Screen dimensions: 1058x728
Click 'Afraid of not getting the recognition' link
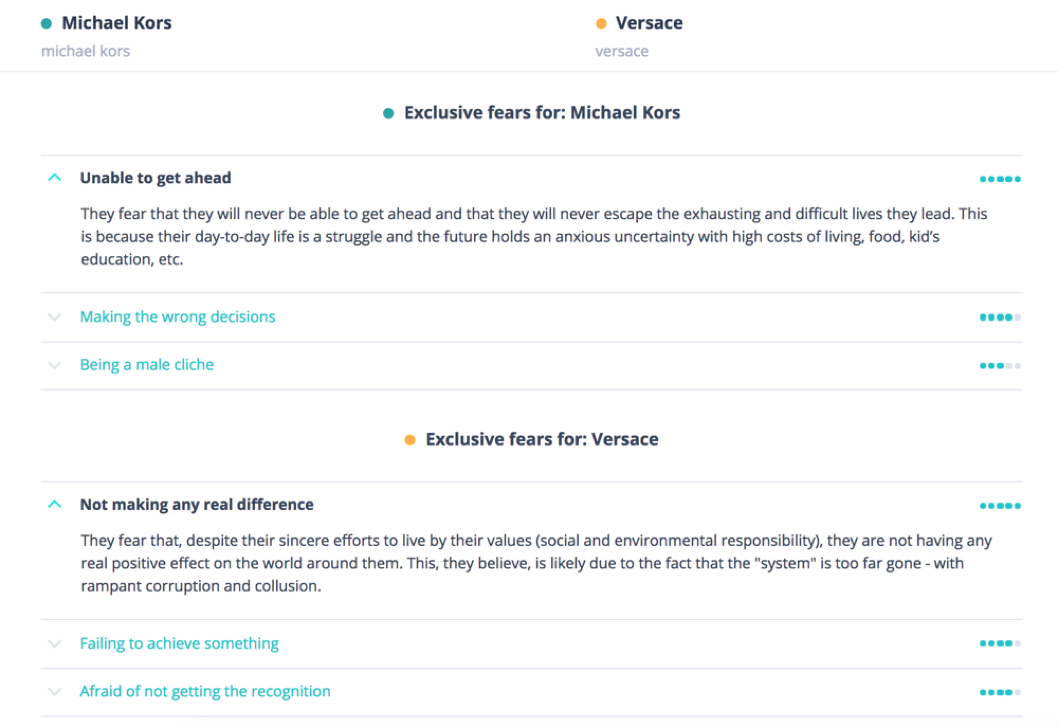coord(205,692)
